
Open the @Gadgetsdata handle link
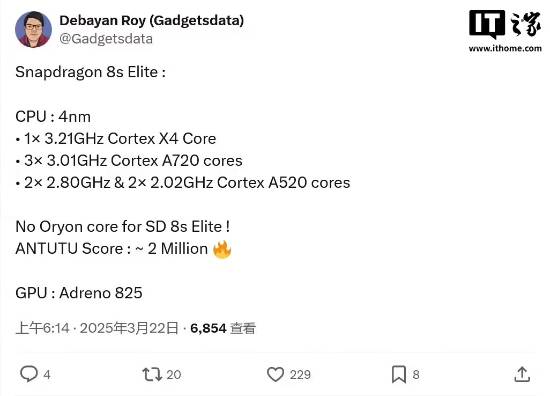[x=106, y=39]
